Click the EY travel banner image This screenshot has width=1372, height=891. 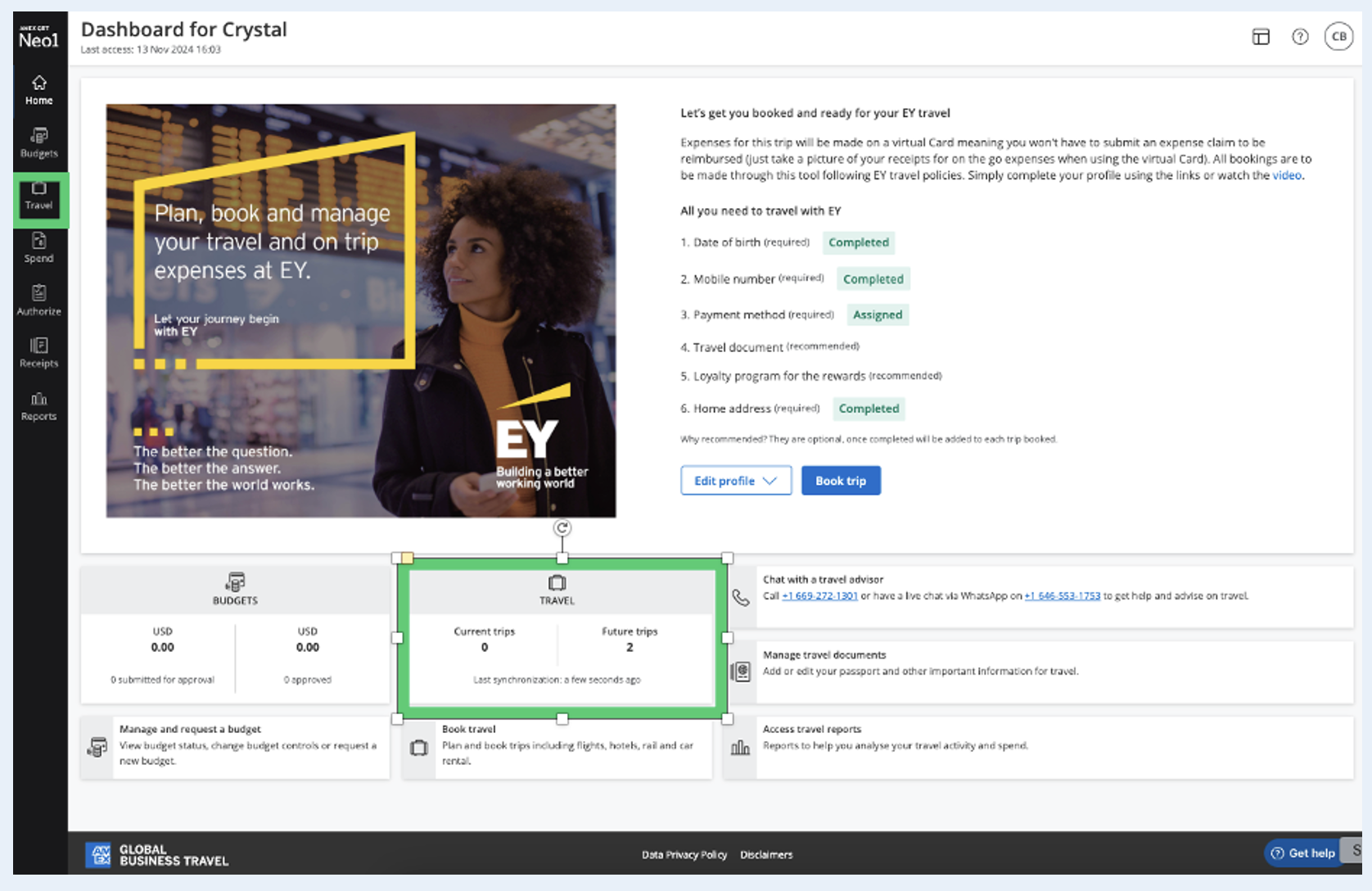[x=361, y=310]
